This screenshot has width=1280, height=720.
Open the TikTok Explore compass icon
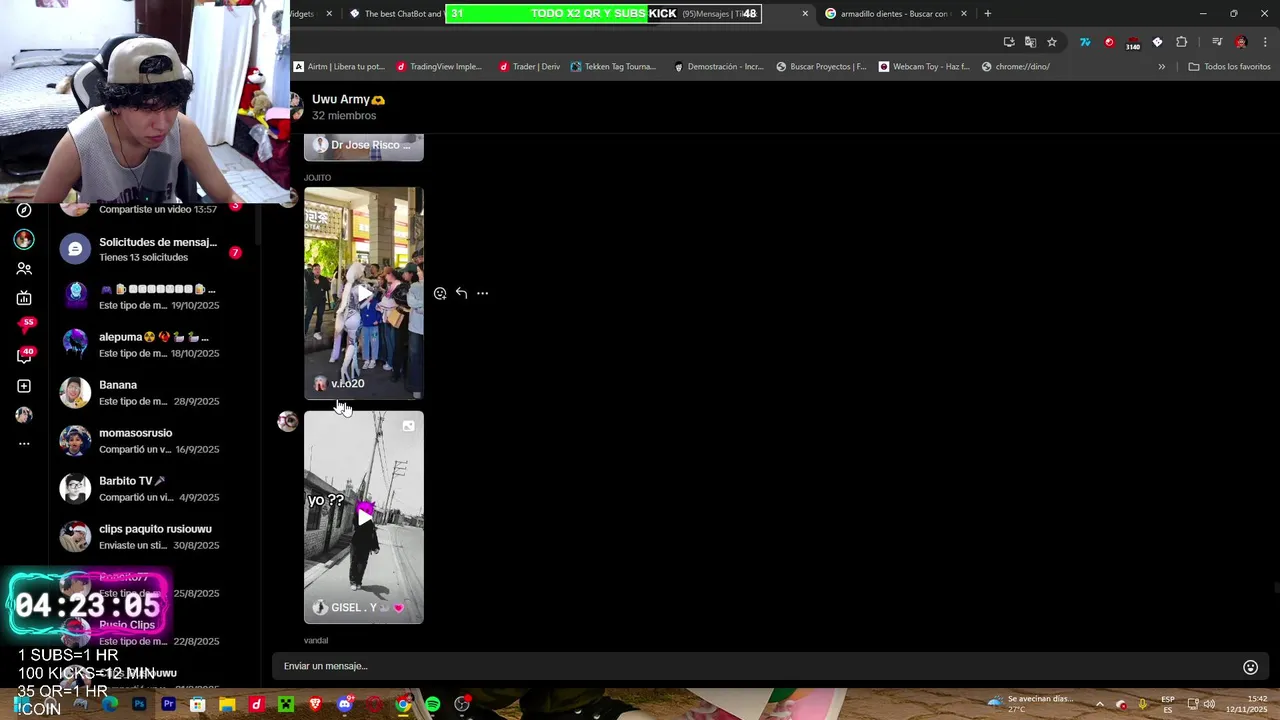tap(24, 210)
